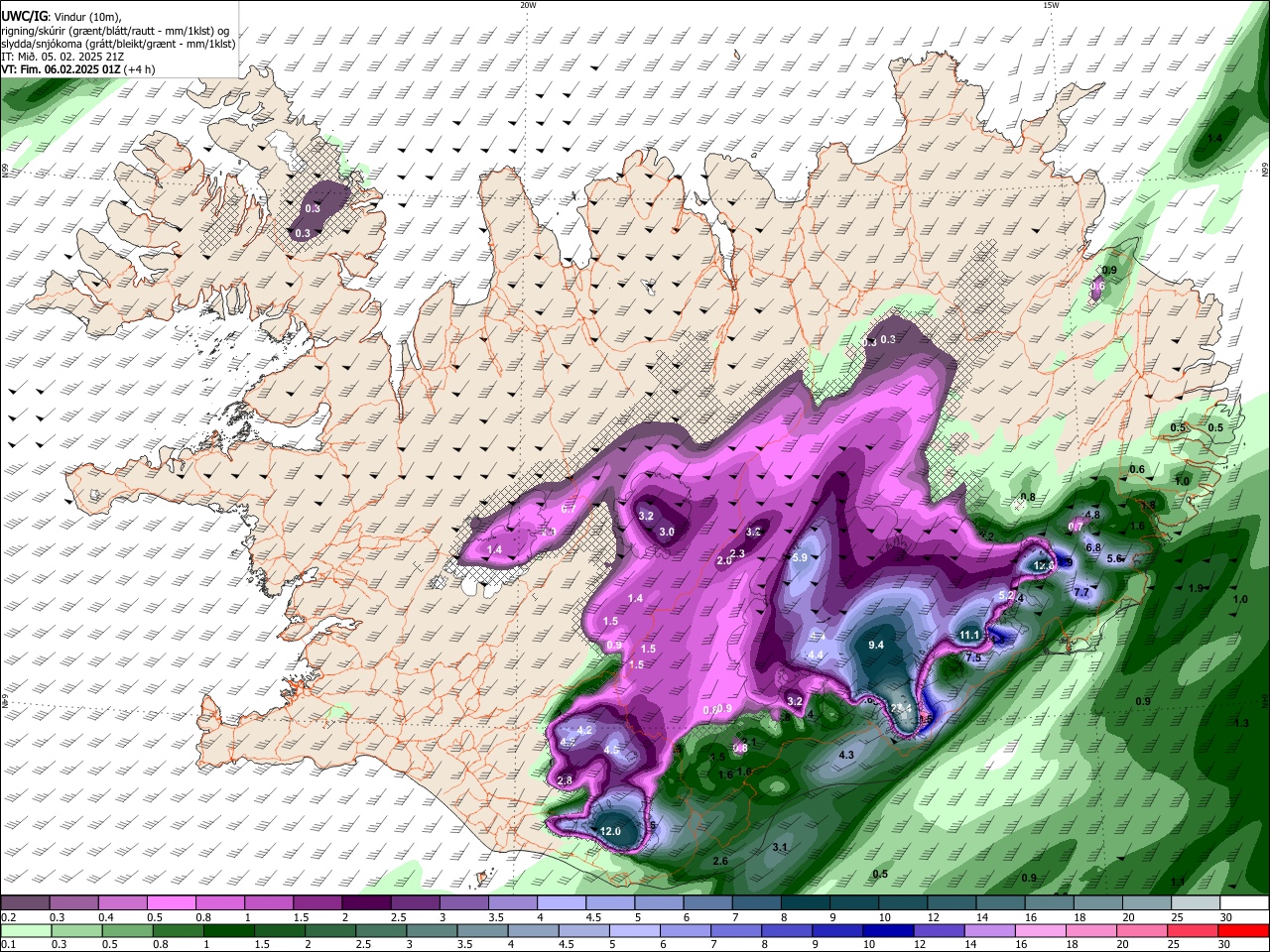The height and width of the screenshot is (952, 1270).
Task: Select the '(+4 h)' forecast offset text
Action: click(140, 70)
